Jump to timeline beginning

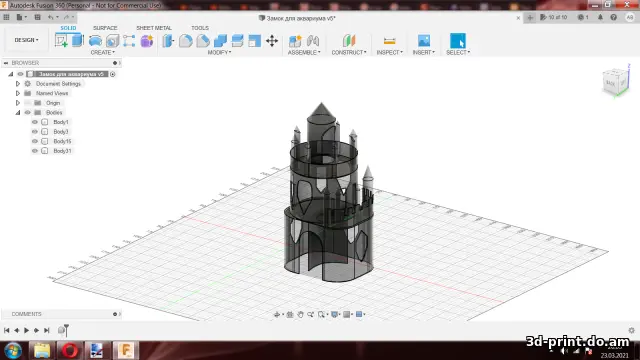click(x=7, y=330)
